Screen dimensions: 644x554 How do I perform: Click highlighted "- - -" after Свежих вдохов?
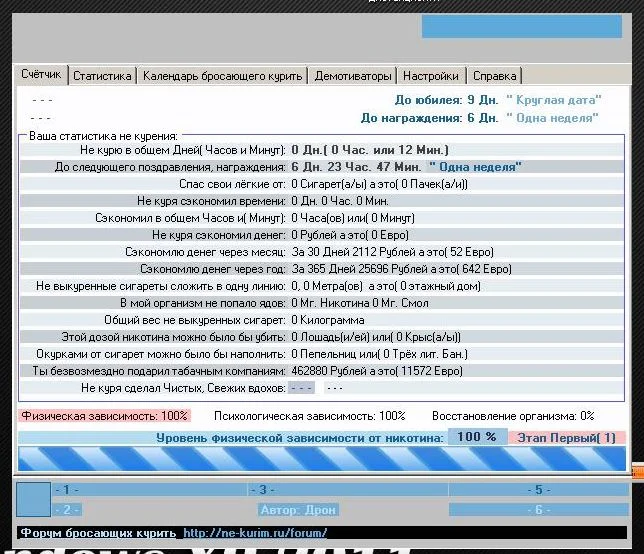click(x=301, y=388)
